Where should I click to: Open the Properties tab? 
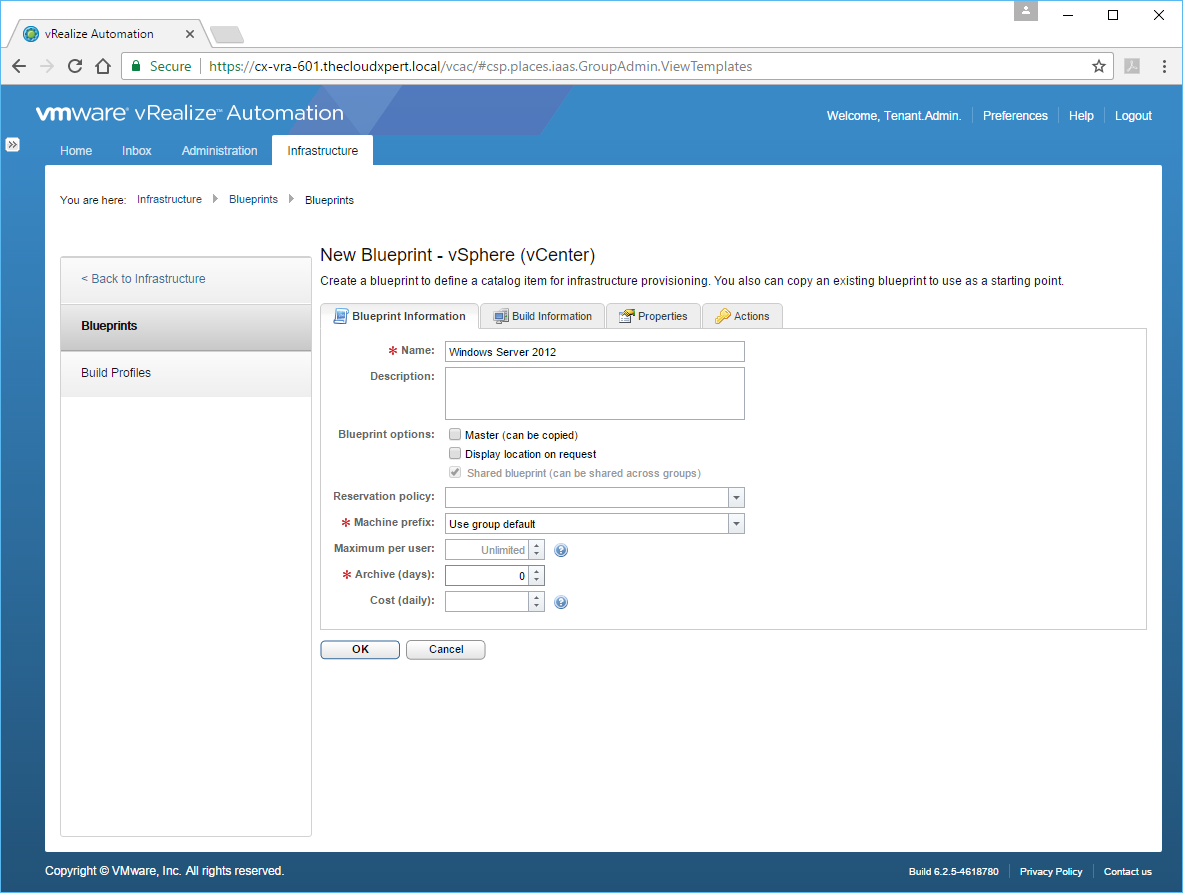653,316
